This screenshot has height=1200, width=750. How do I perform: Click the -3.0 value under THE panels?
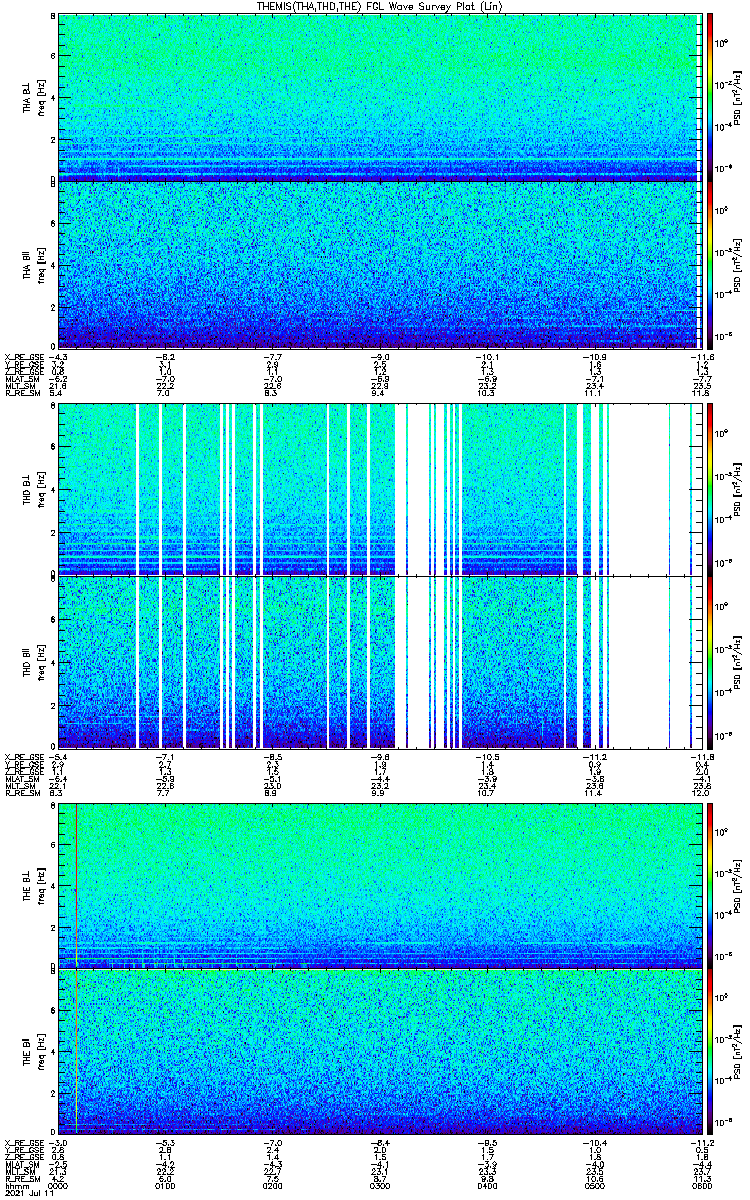58,1144
